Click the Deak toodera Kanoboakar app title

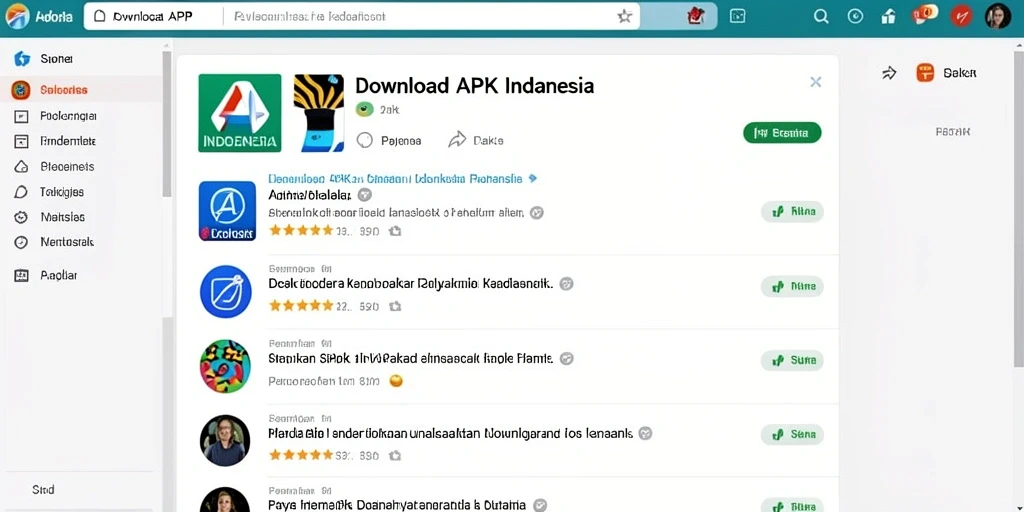411,284
